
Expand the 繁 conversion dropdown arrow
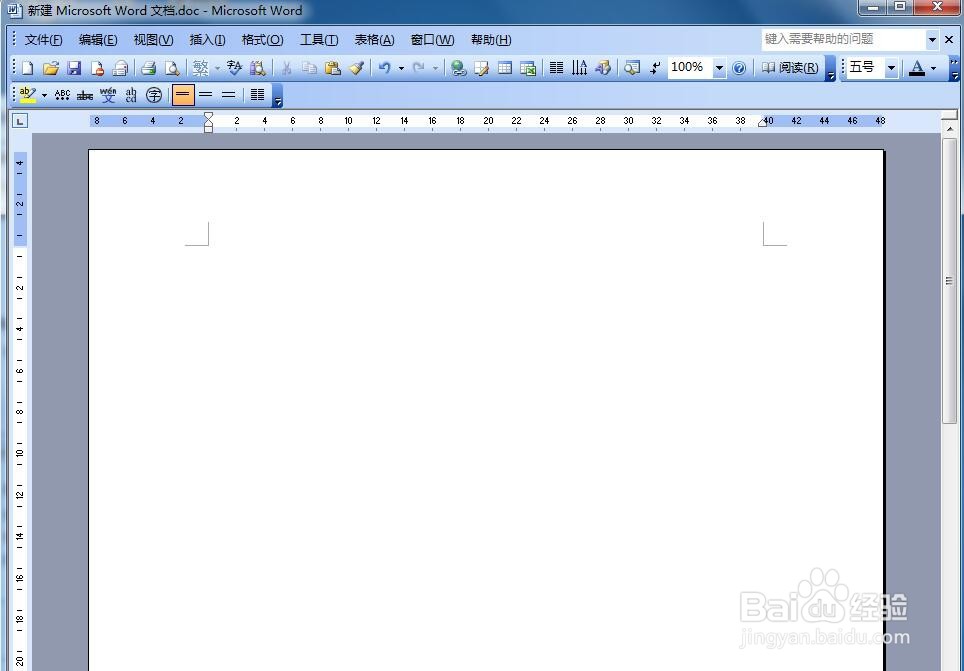point(217,68)
